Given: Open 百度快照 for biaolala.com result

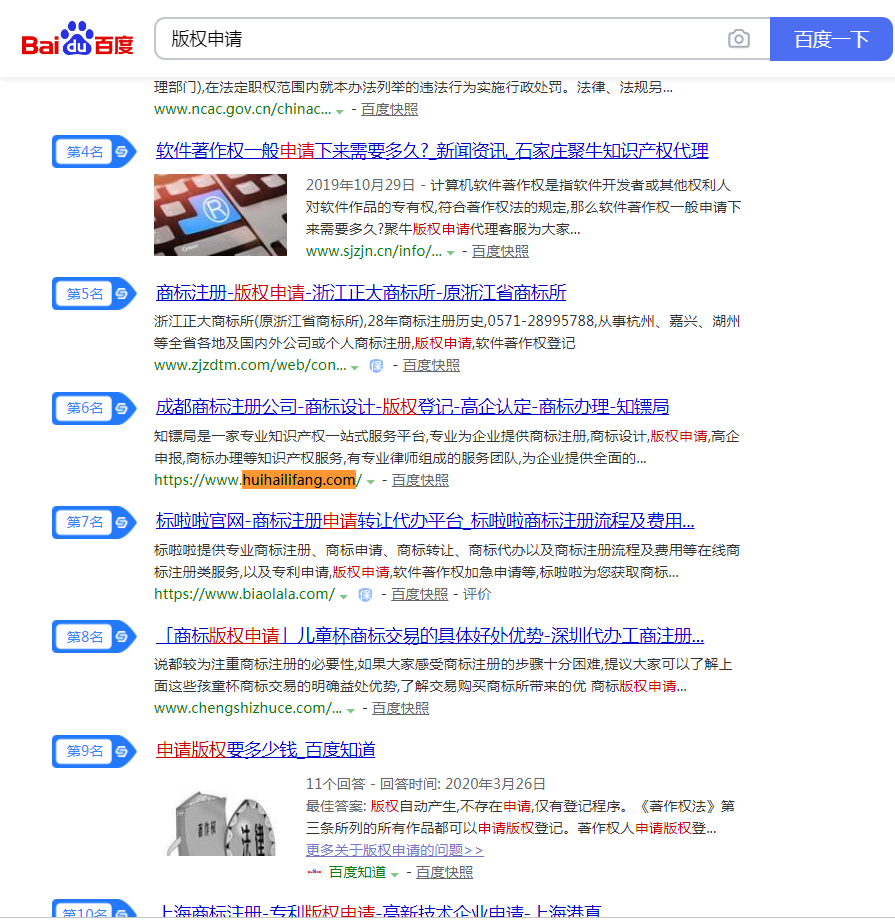Looking at the screenshot, I should click(x=420, y=595).
